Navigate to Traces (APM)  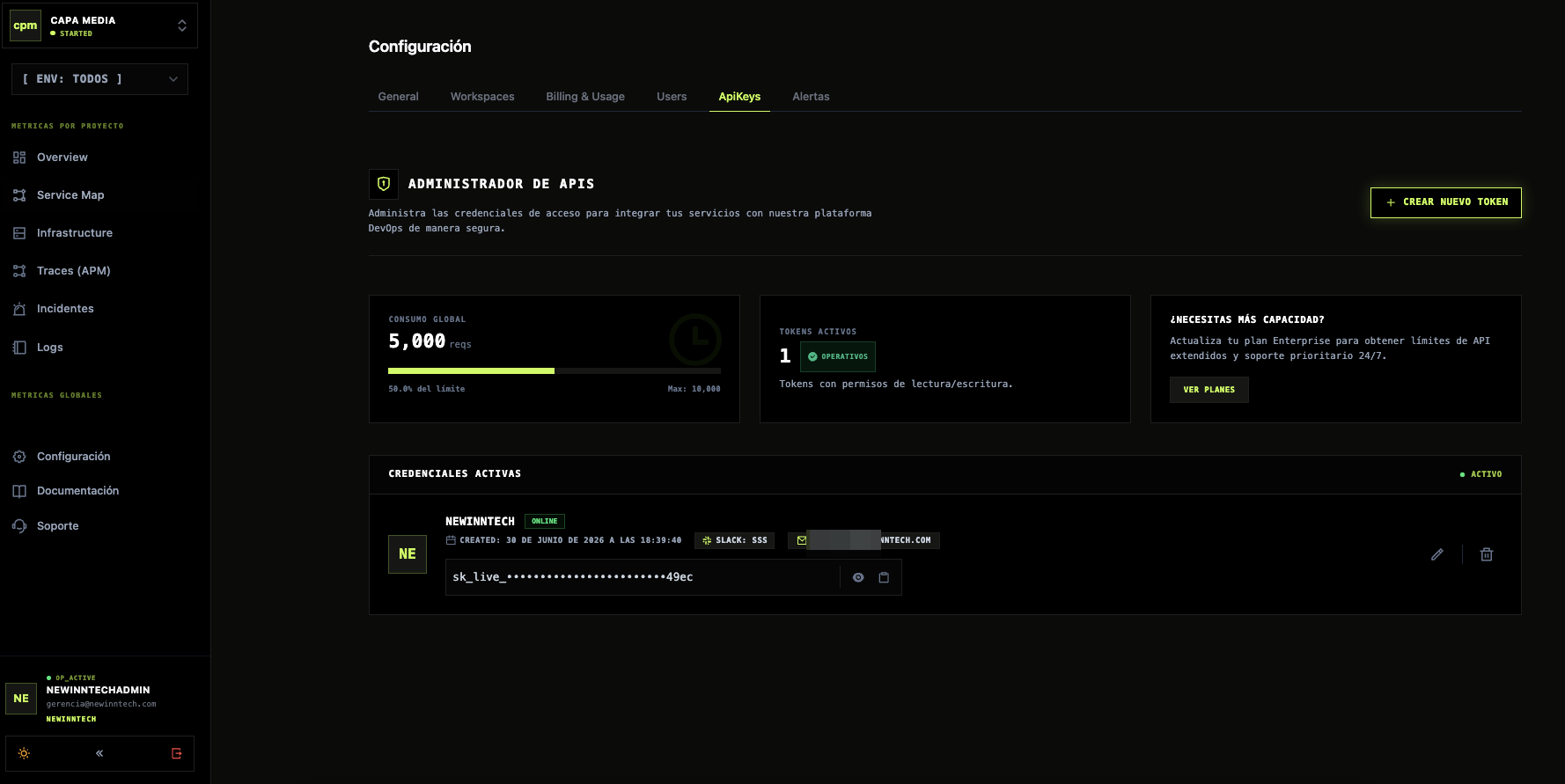(74, 271)
